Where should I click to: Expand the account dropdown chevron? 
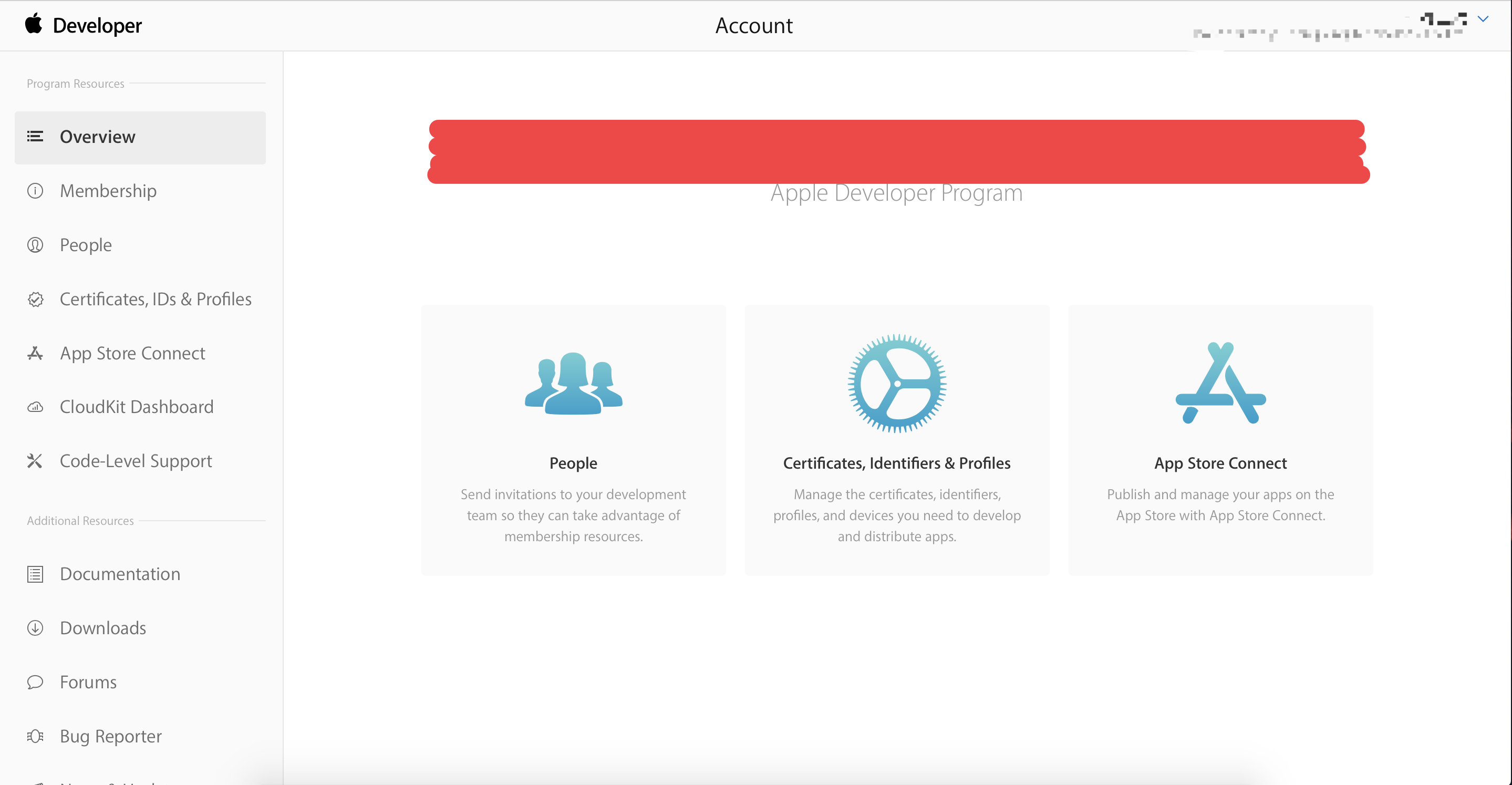pyautogui.click(x=1483, y=19)
